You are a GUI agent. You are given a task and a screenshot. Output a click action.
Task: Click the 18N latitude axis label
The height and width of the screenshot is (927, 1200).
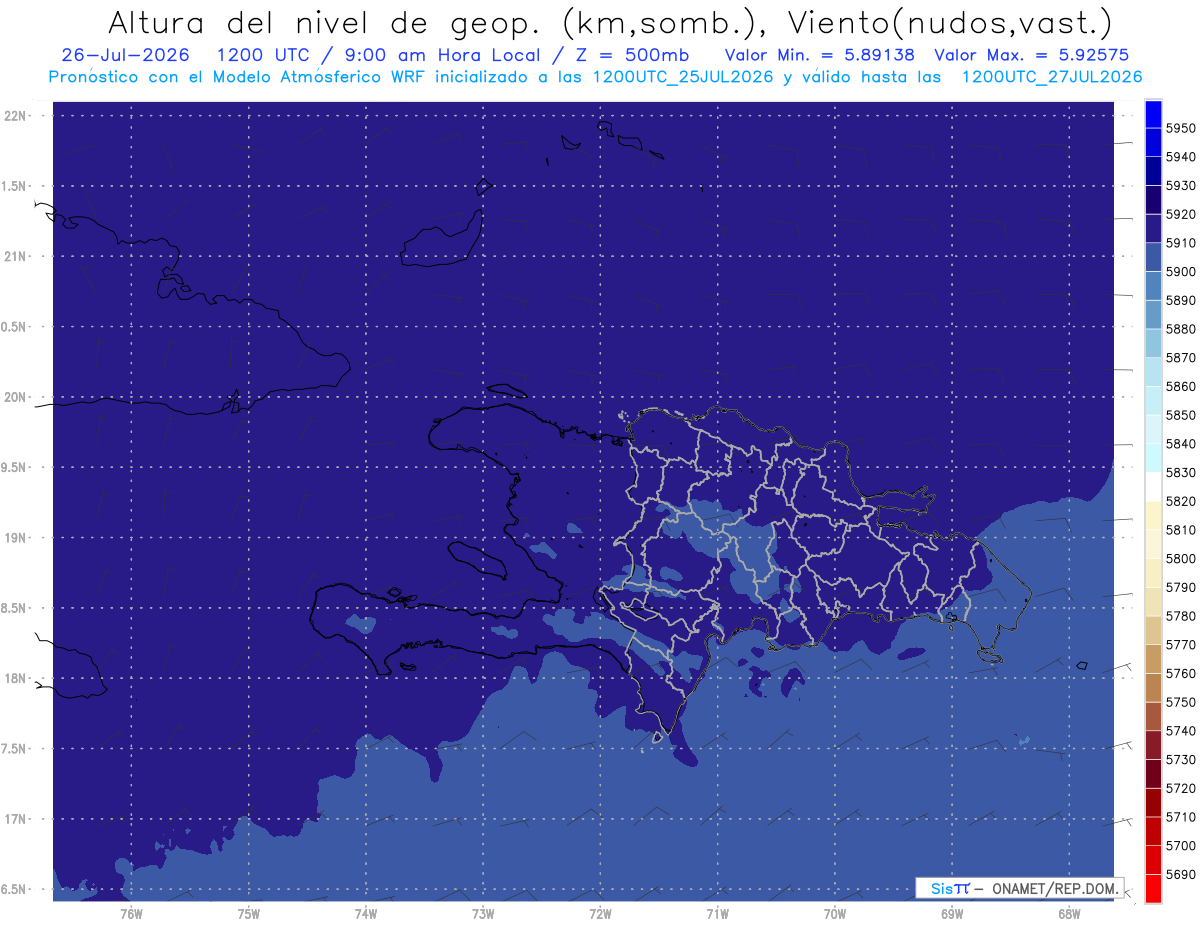coord(15,678)
